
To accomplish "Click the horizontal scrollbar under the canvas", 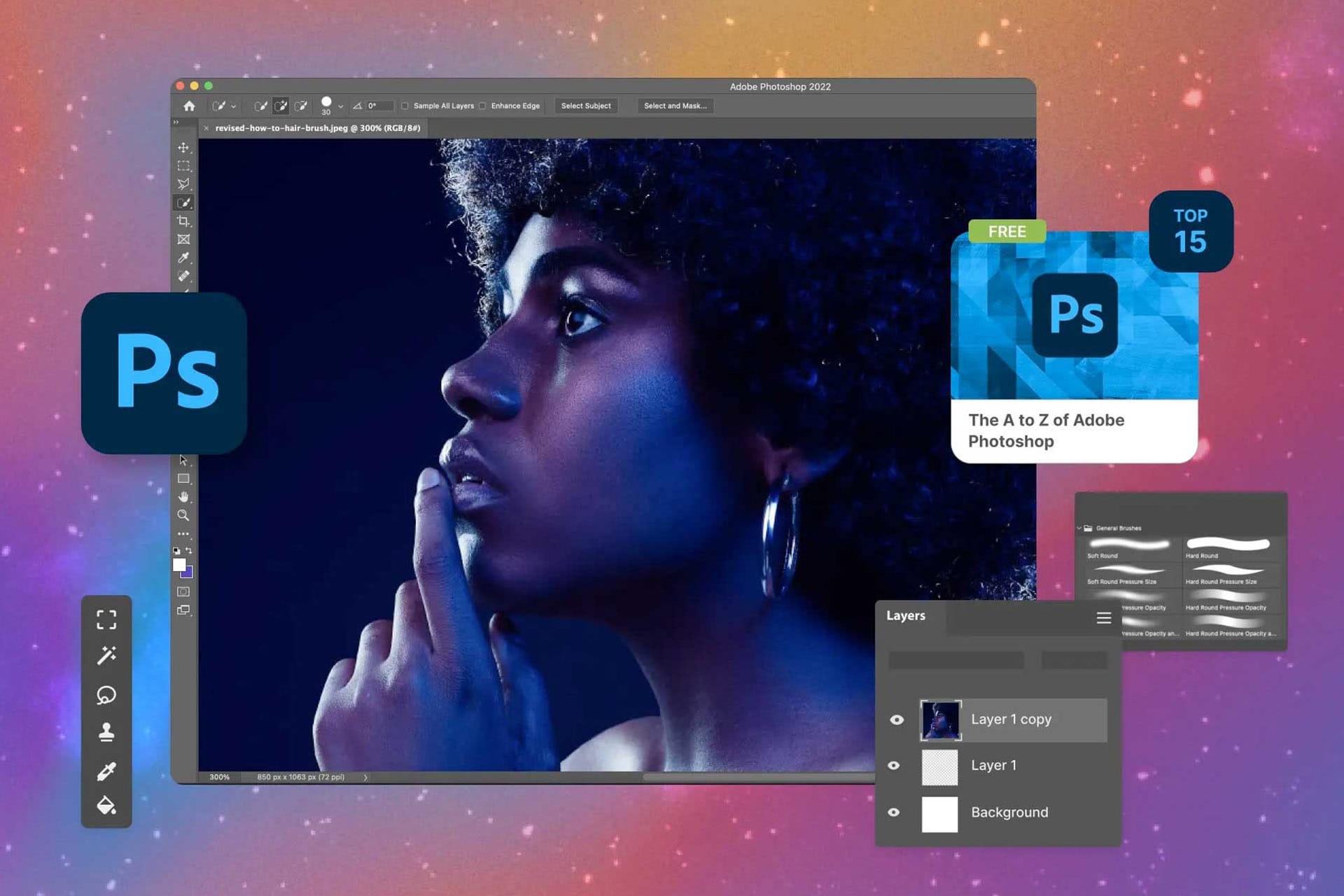I will [758, 777].
